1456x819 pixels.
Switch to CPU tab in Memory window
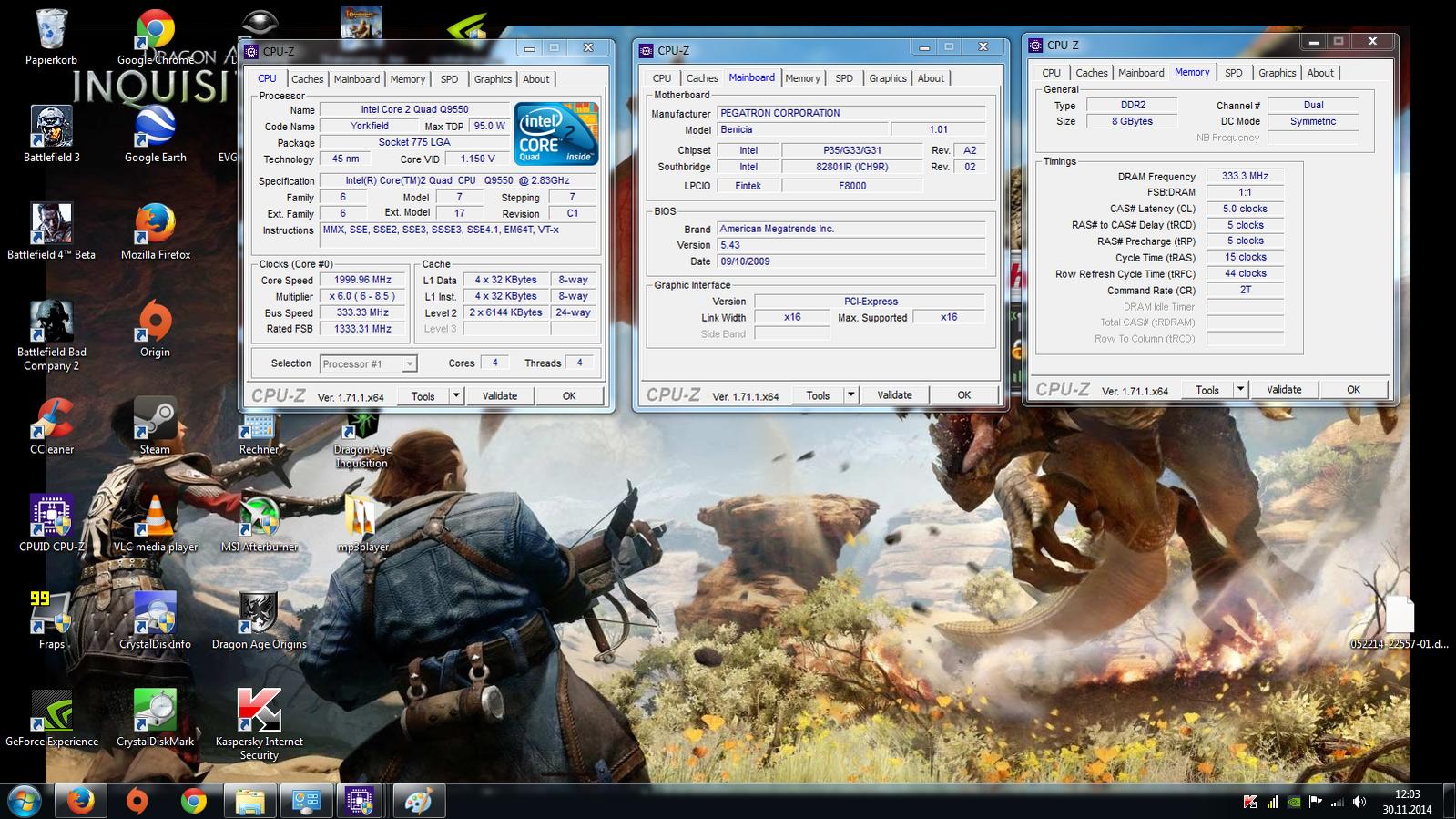tap(1051, 73)
